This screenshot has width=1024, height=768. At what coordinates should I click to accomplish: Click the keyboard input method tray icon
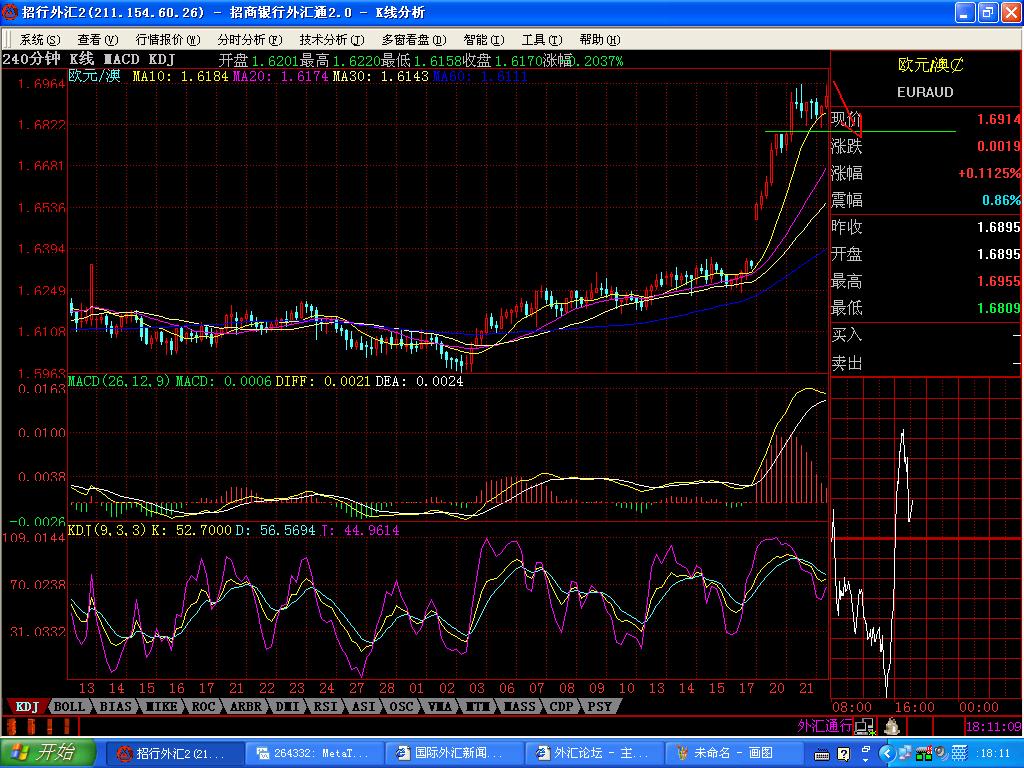[x=822, y=755]
